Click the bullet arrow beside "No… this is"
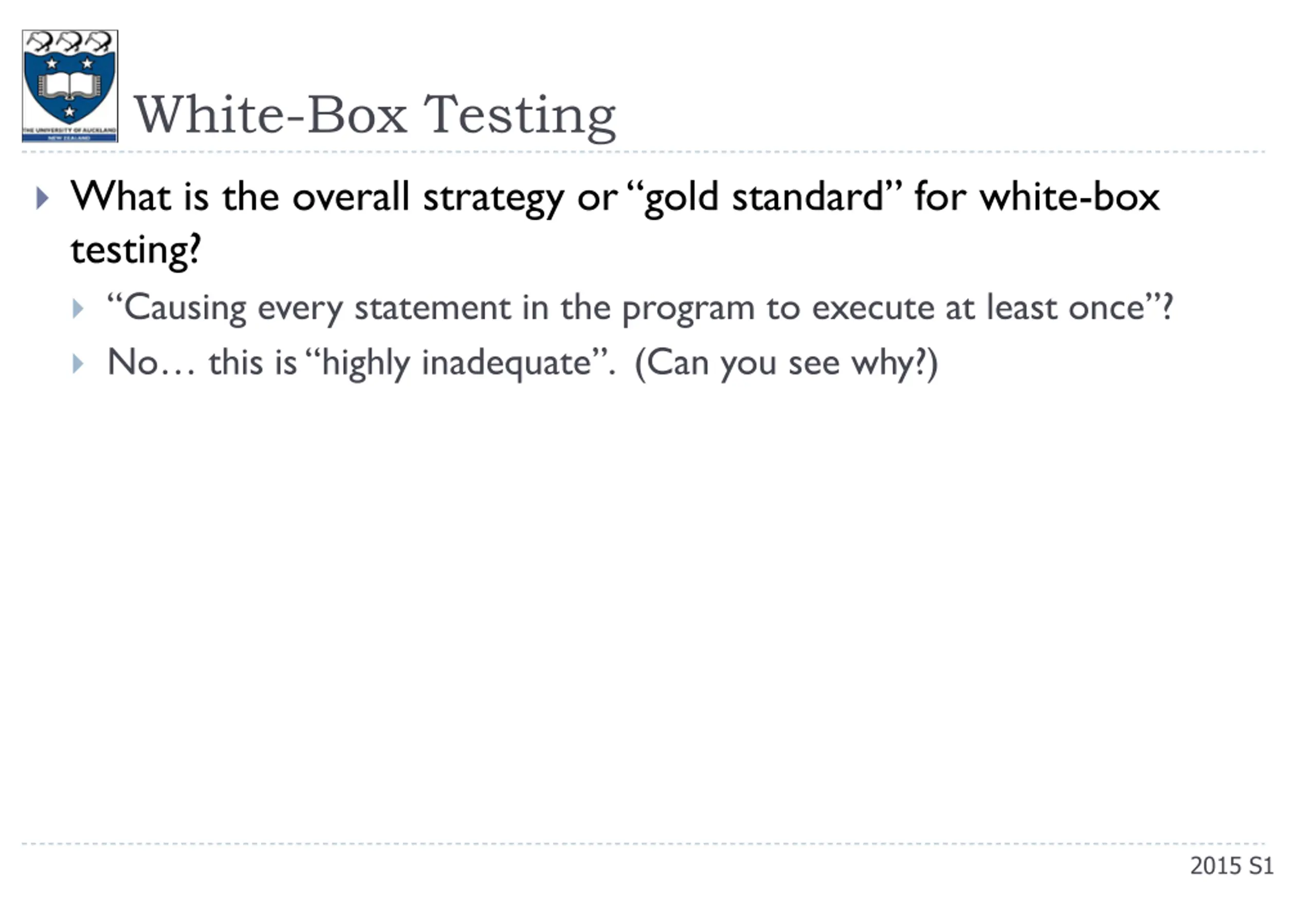The height and width of the screenshot is (911, 1316). 78,363
